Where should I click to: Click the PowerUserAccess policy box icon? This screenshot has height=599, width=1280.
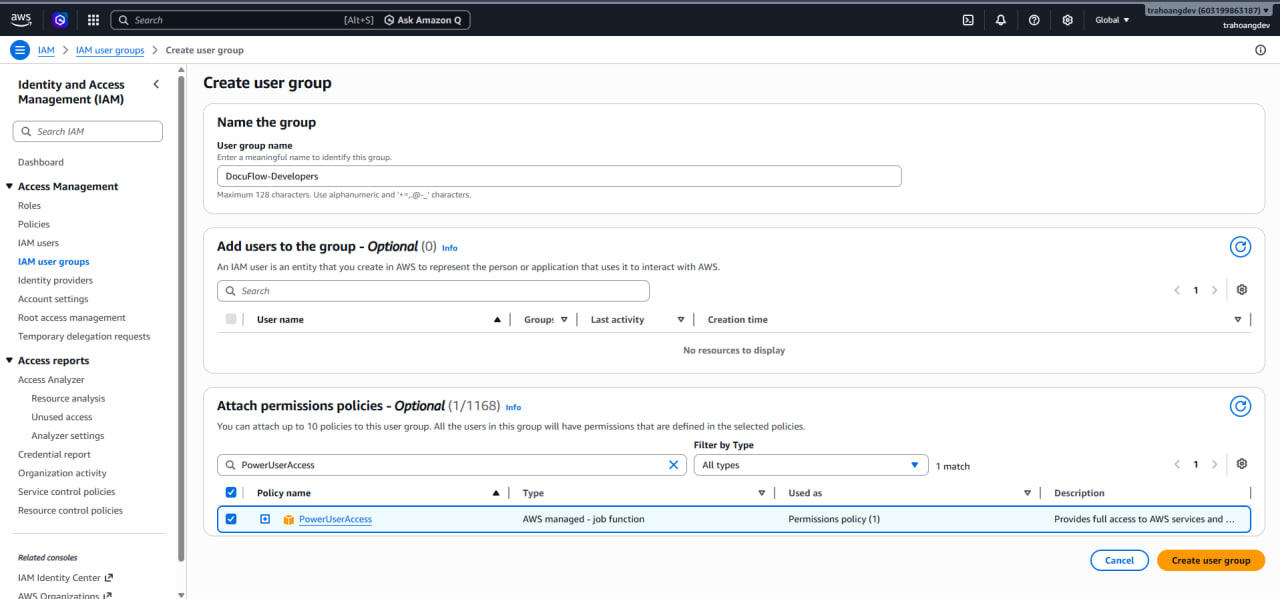[289, 519]
